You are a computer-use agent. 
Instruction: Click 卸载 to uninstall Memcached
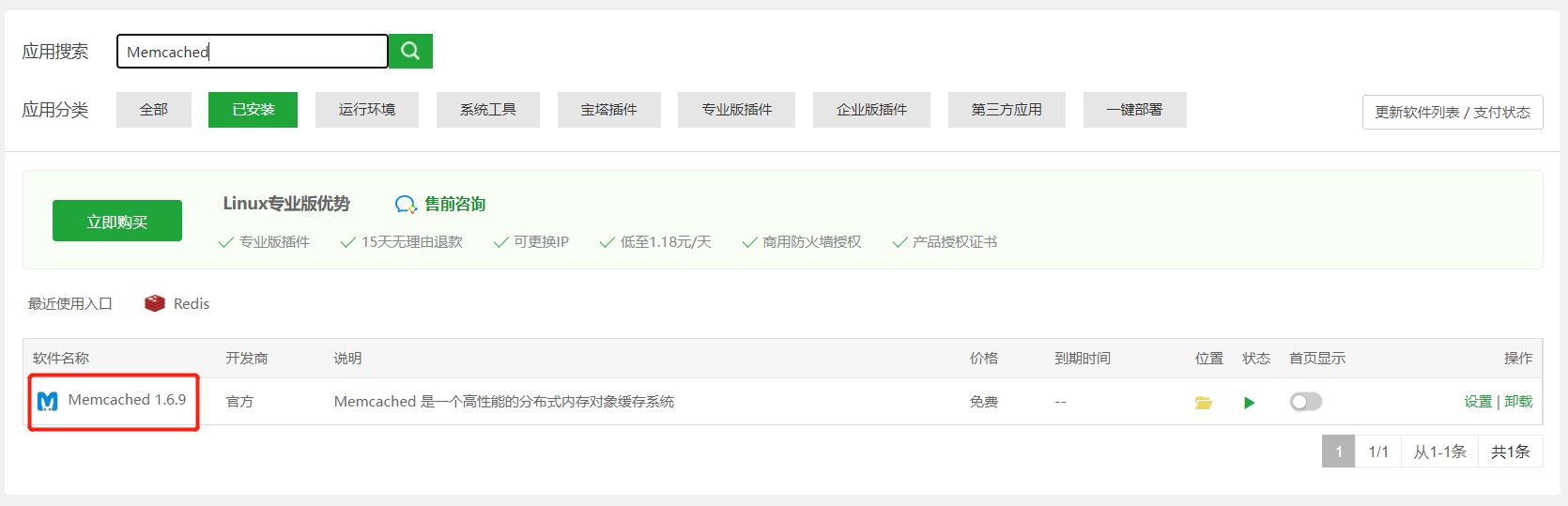tap(1518, 402)
